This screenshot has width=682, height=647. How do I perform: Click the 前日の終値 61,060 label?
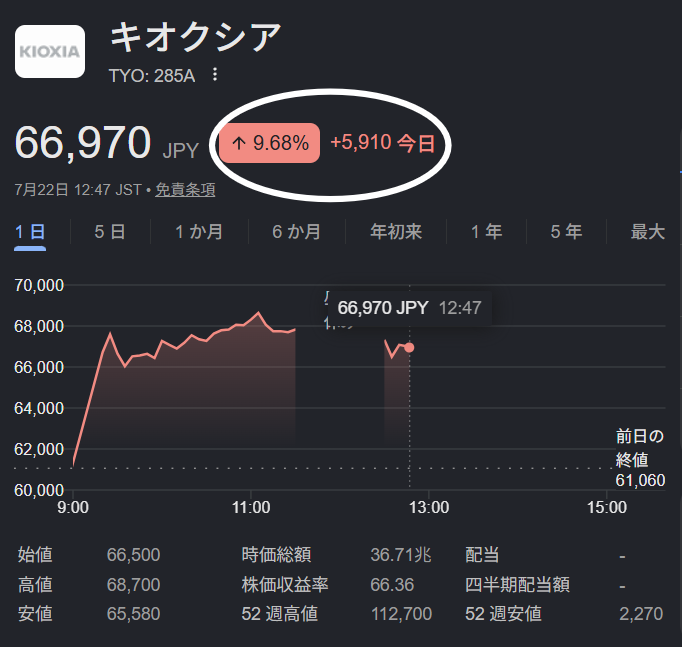point(640,458)
